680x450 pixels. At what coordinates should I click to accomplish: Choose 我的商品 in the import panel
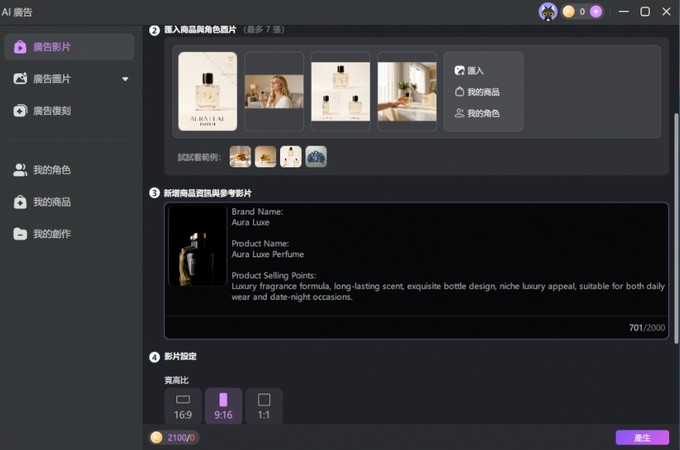pos(477,92)
